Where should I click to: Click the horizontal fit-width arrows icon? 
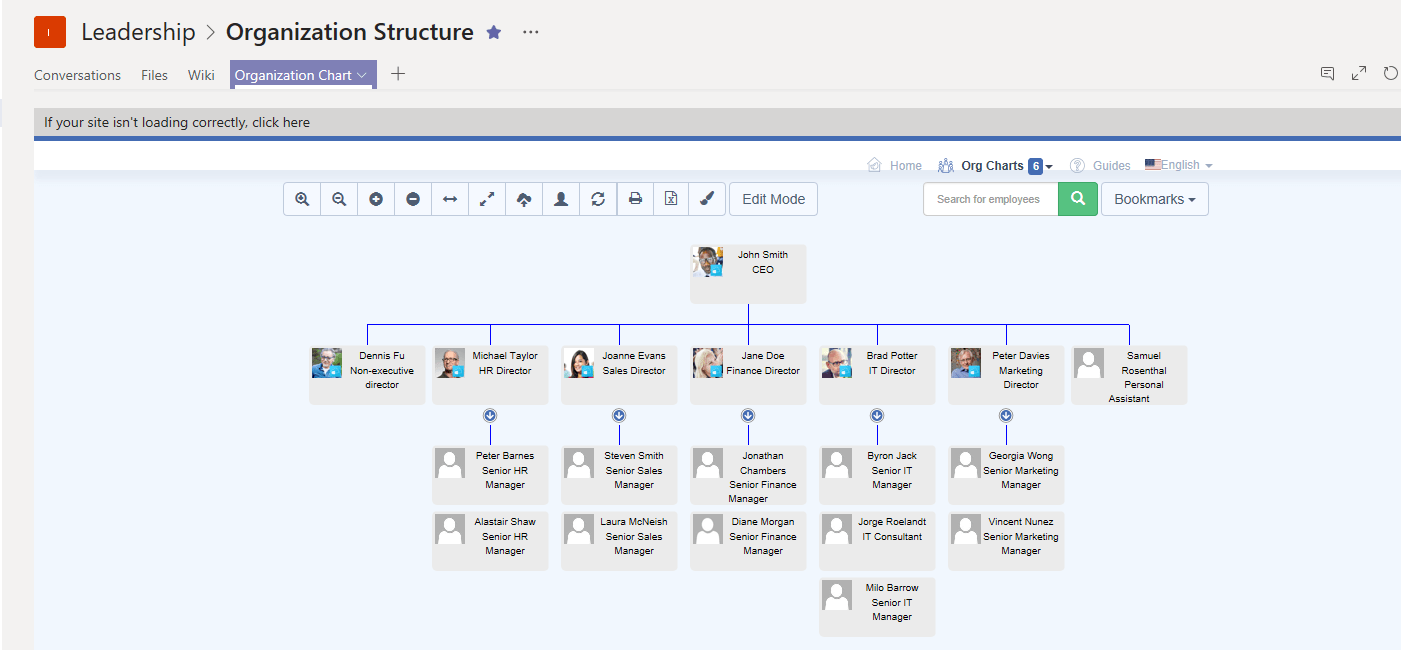click(x=450, y=199)
